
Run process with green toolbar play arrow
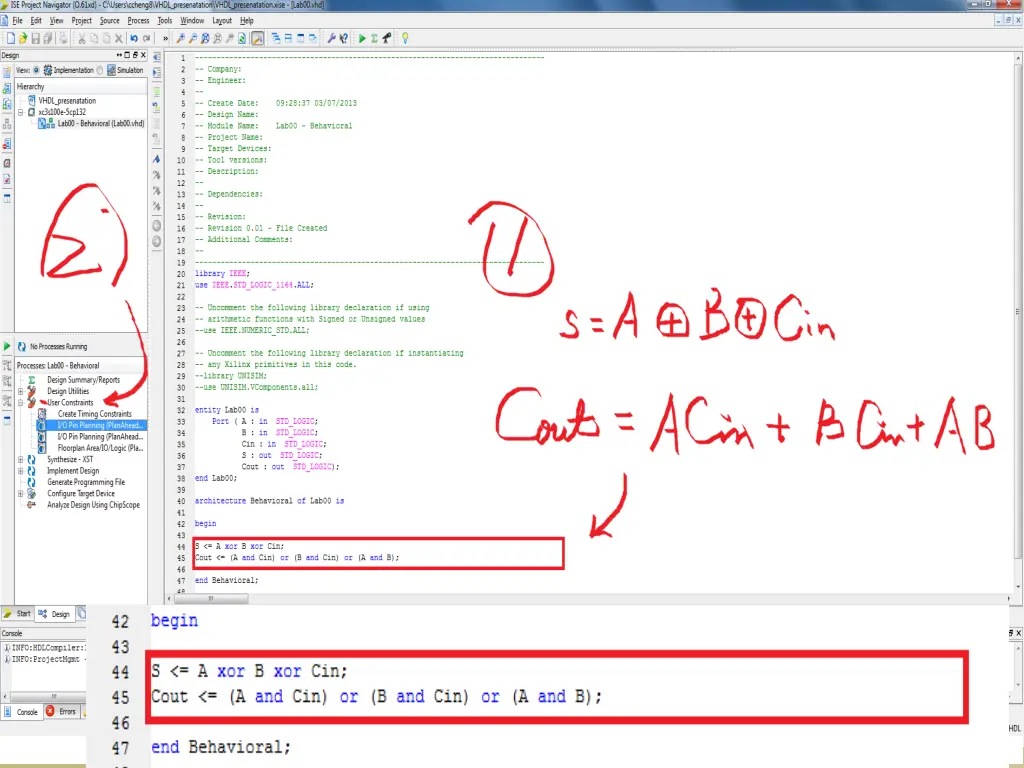[x=362, y=39]
